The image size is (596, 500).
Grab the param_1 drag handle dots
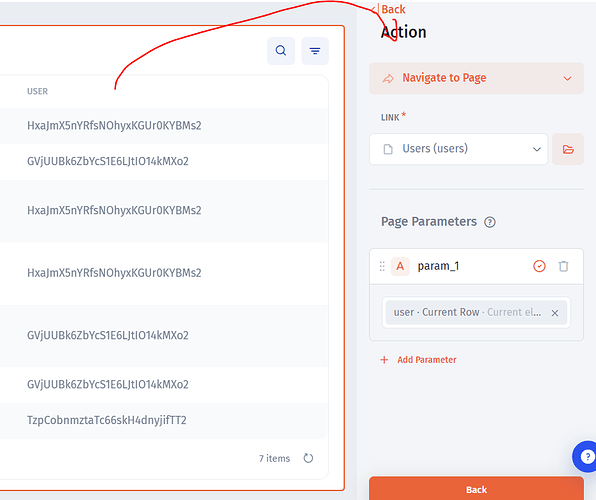[x=382, y=266]
